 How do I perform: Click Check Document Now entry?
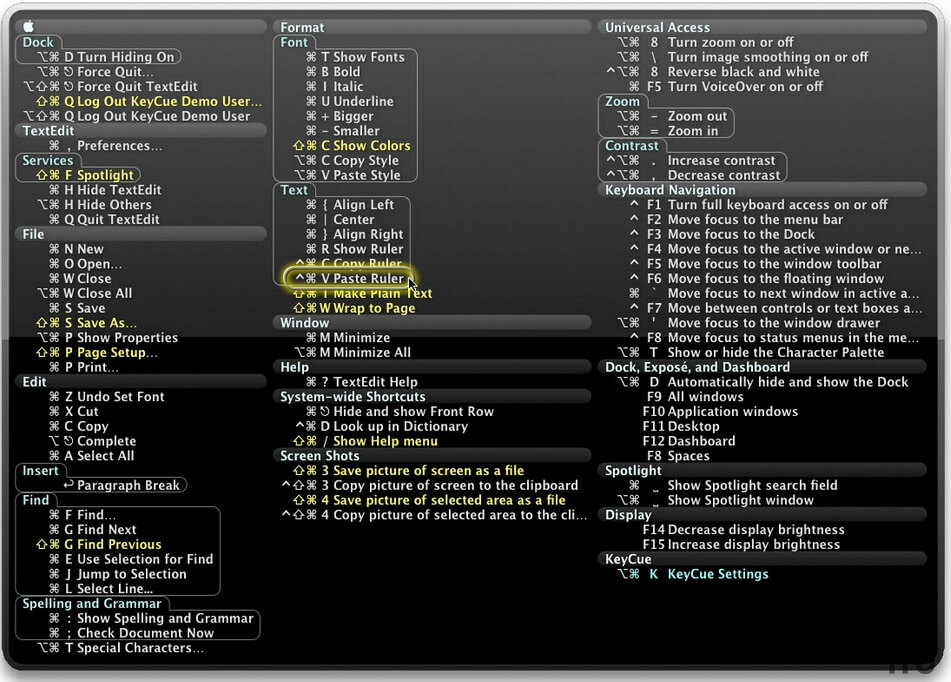(x=131, y=633)
